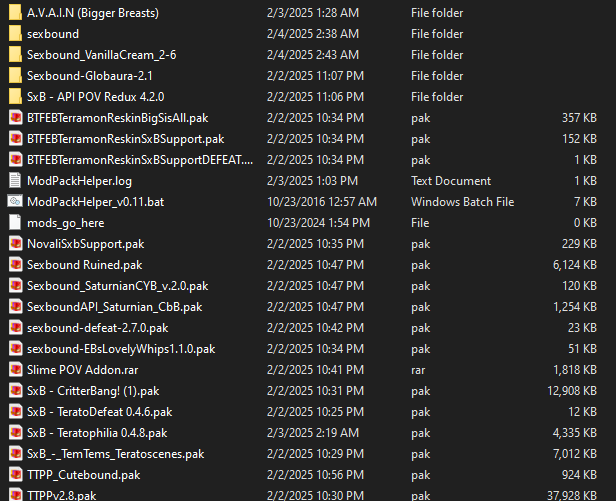Click the ModPackHelper.log text document icon
The height and width of the screenshot is (501, 616).
[14, 181]
